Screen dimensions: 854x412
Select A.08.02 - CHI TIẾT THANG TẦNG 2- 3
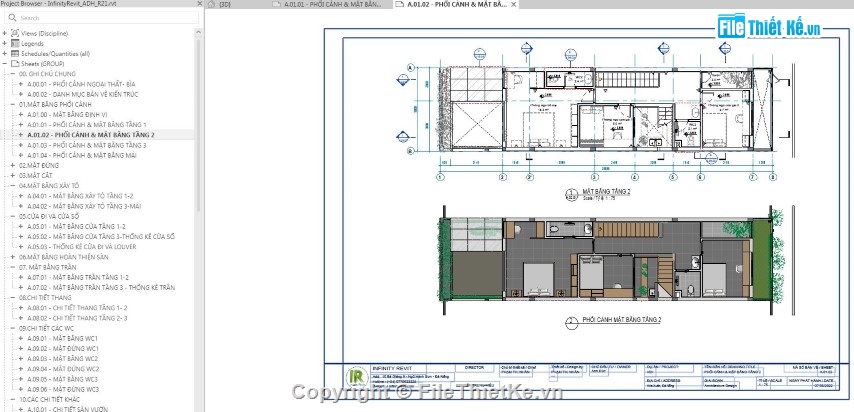(x=77, y=318)
